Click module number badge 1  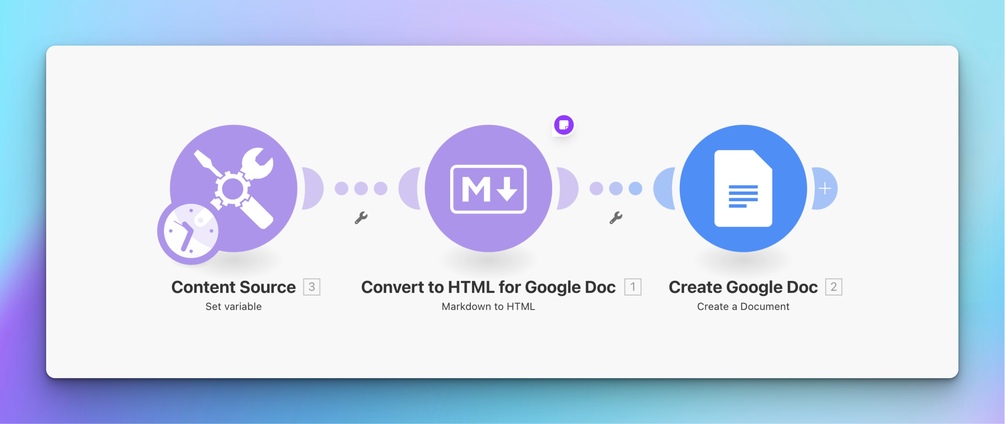tap(633, 287)
